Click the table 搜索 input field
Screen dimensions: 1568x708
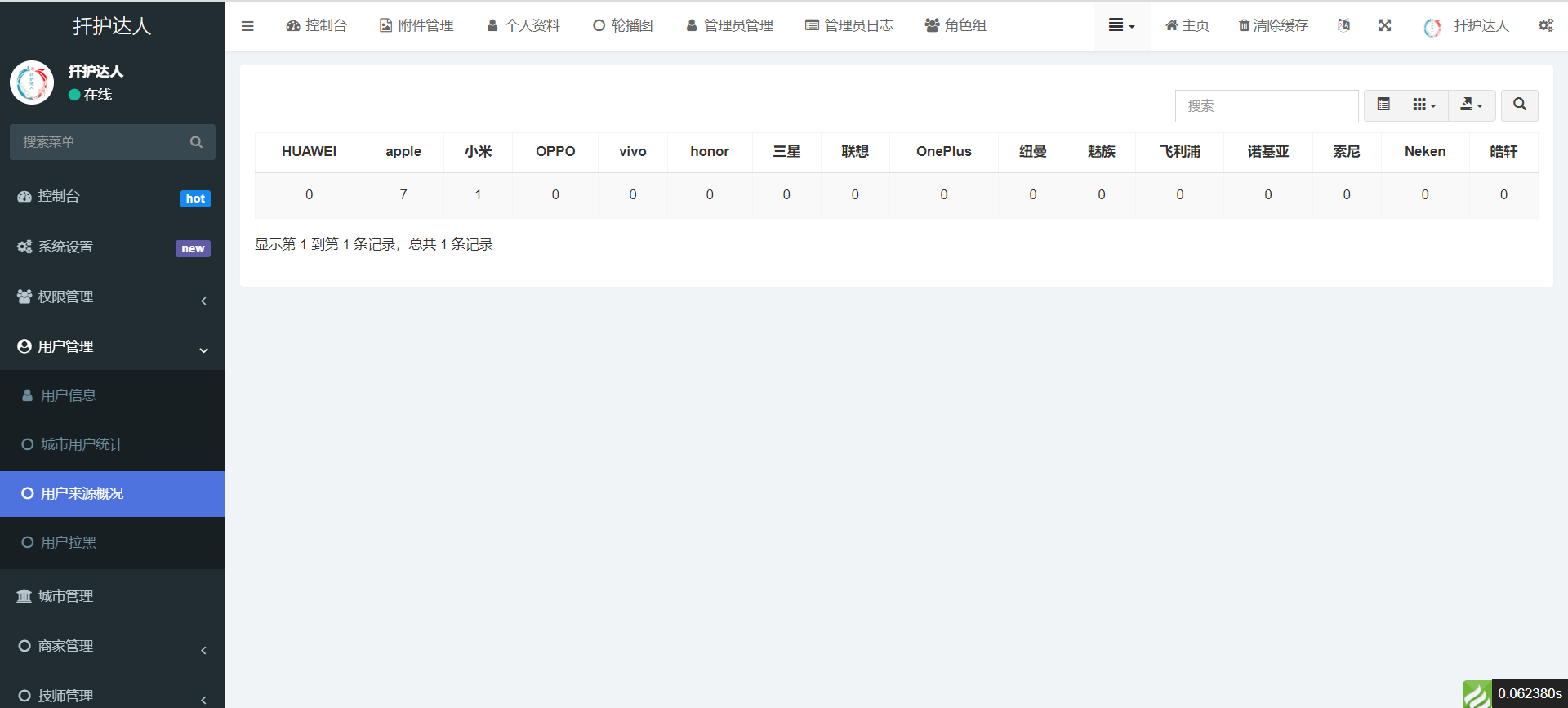(1266, 105)
